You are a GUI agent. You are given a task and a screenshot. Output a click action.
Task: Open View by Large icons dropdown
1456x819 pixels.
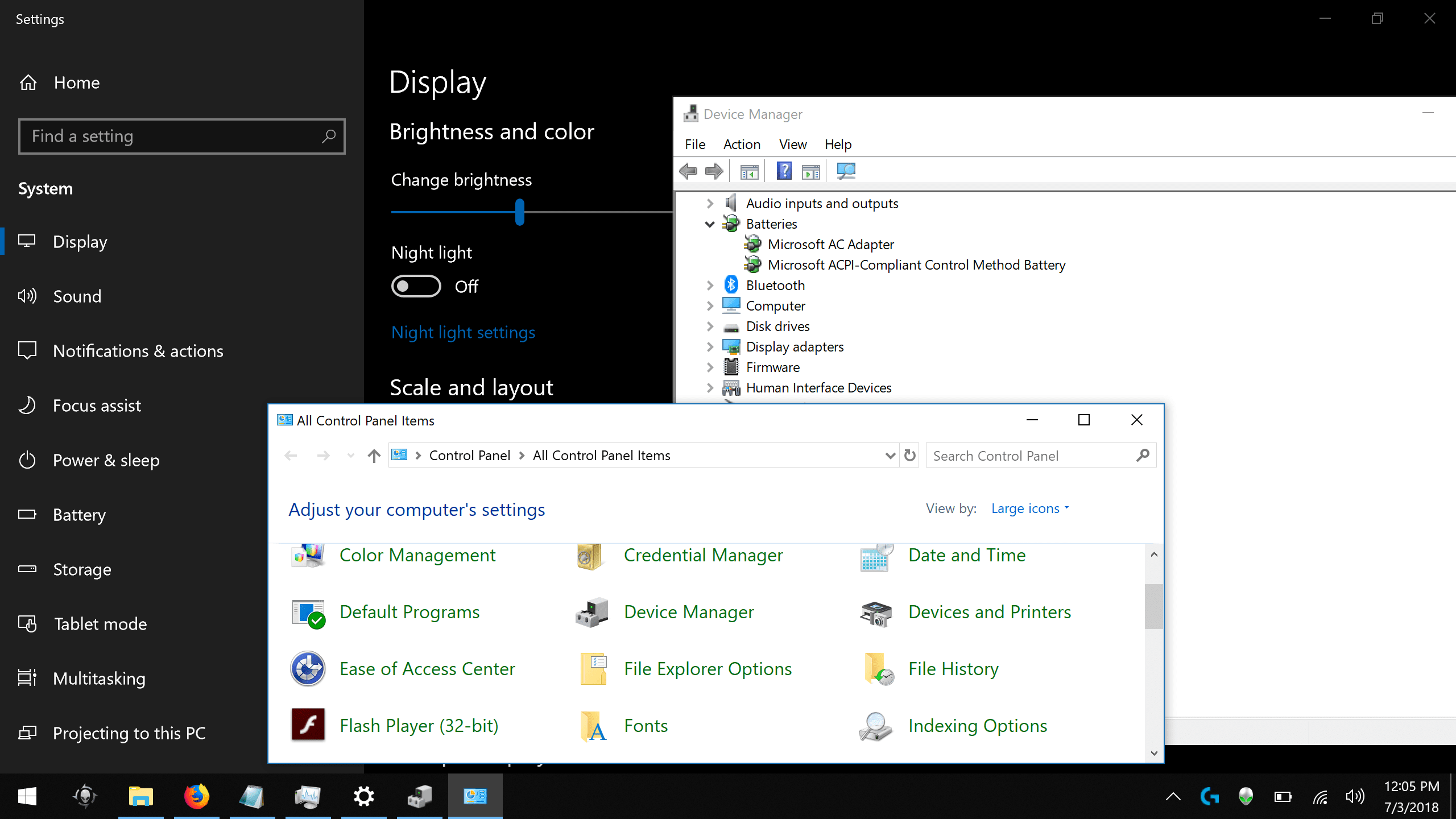tap(1030, 508)
